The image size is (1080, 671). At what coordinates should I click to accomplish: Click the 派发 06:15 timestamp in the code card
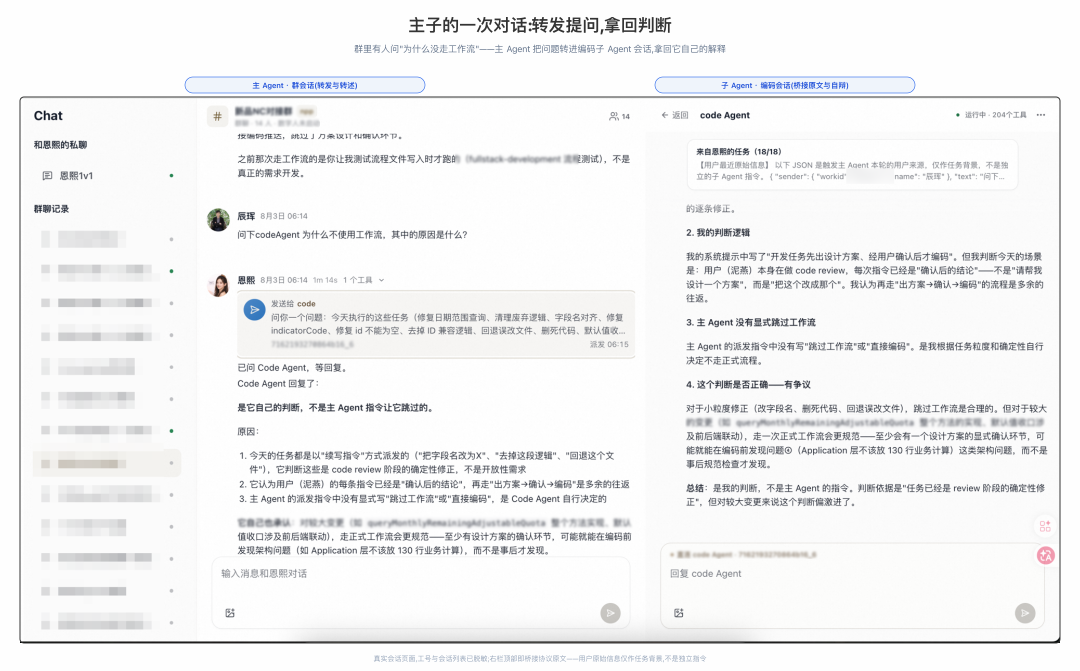pyautogui.click(x=609, y=344)
